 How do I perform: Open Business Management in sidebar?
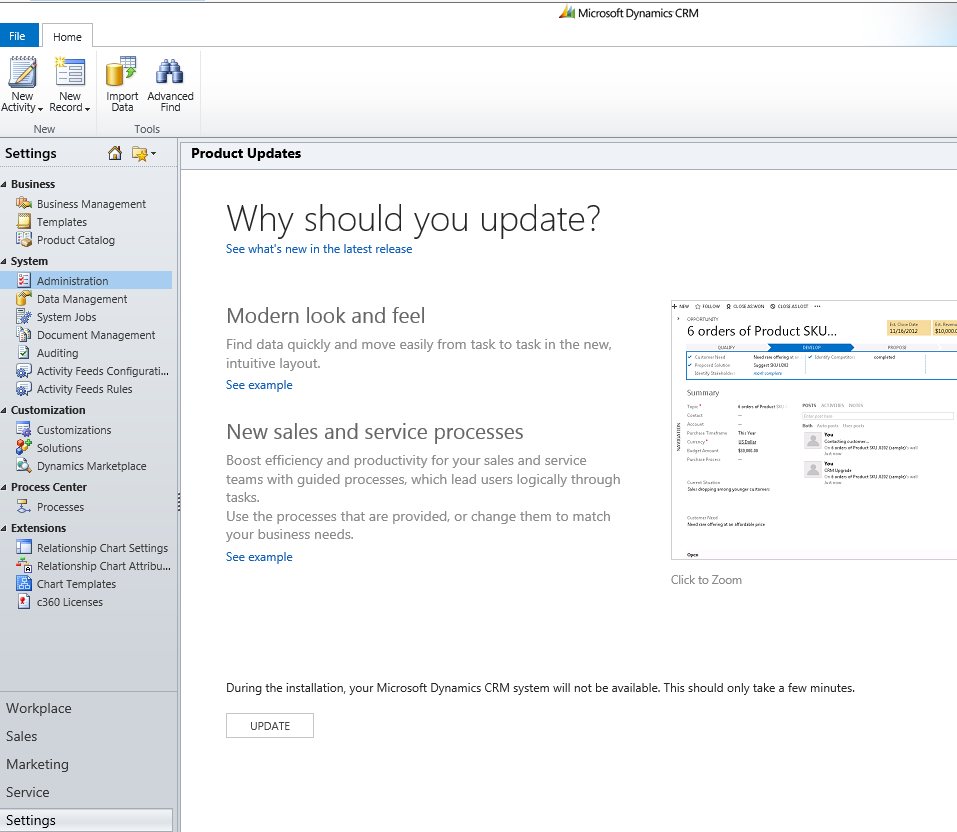point(91,204)
